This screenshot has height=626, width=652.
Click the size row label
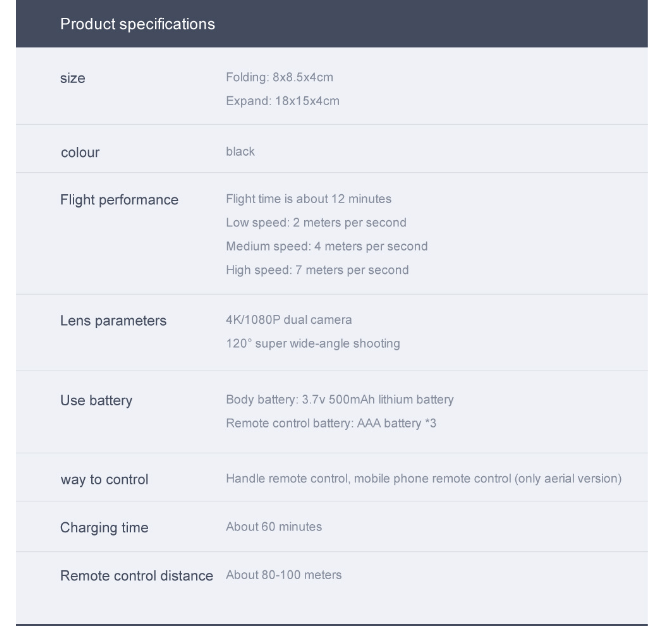tap(72, 79)
